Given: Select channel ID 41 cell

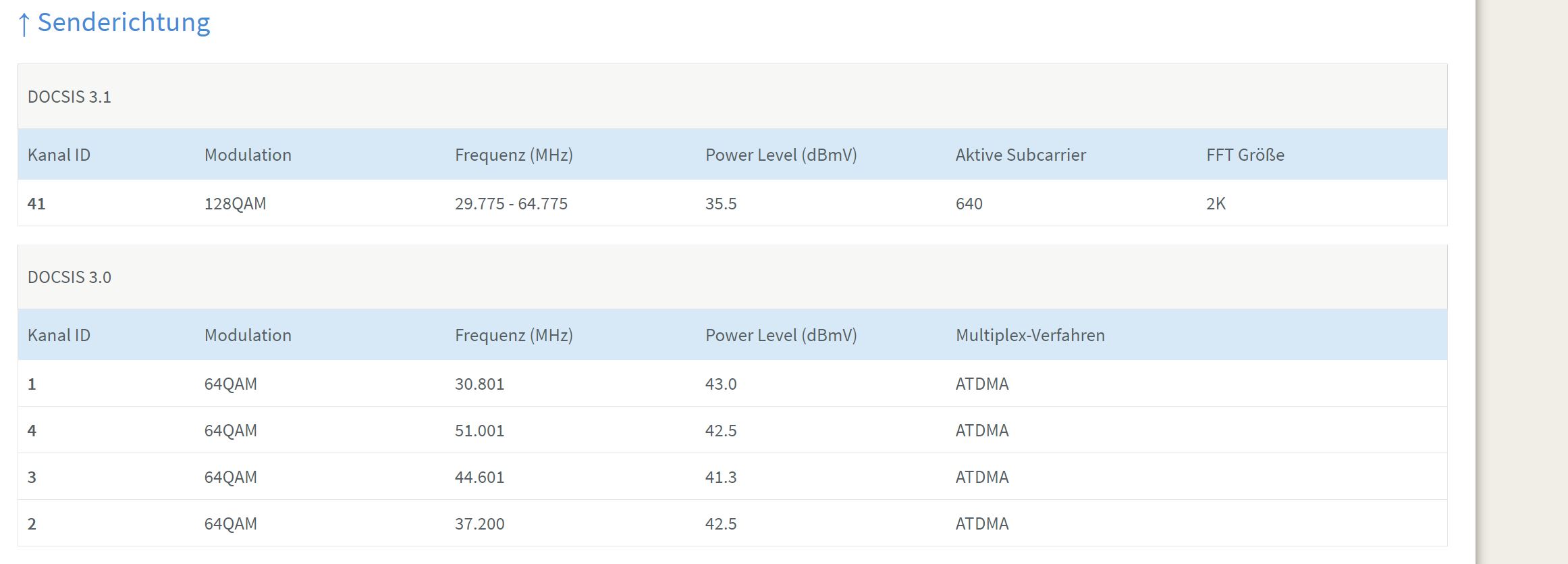Looking at the screenshot, I should pos(36,203).
